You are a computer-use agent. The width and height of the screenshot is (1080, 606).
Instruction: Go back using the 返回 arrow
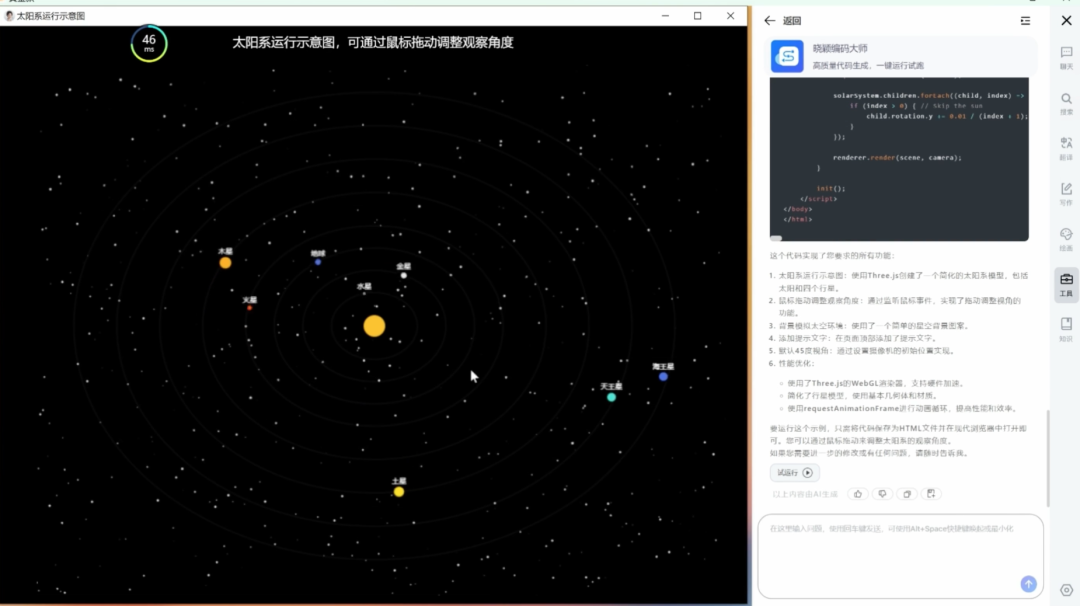[769, 21]
